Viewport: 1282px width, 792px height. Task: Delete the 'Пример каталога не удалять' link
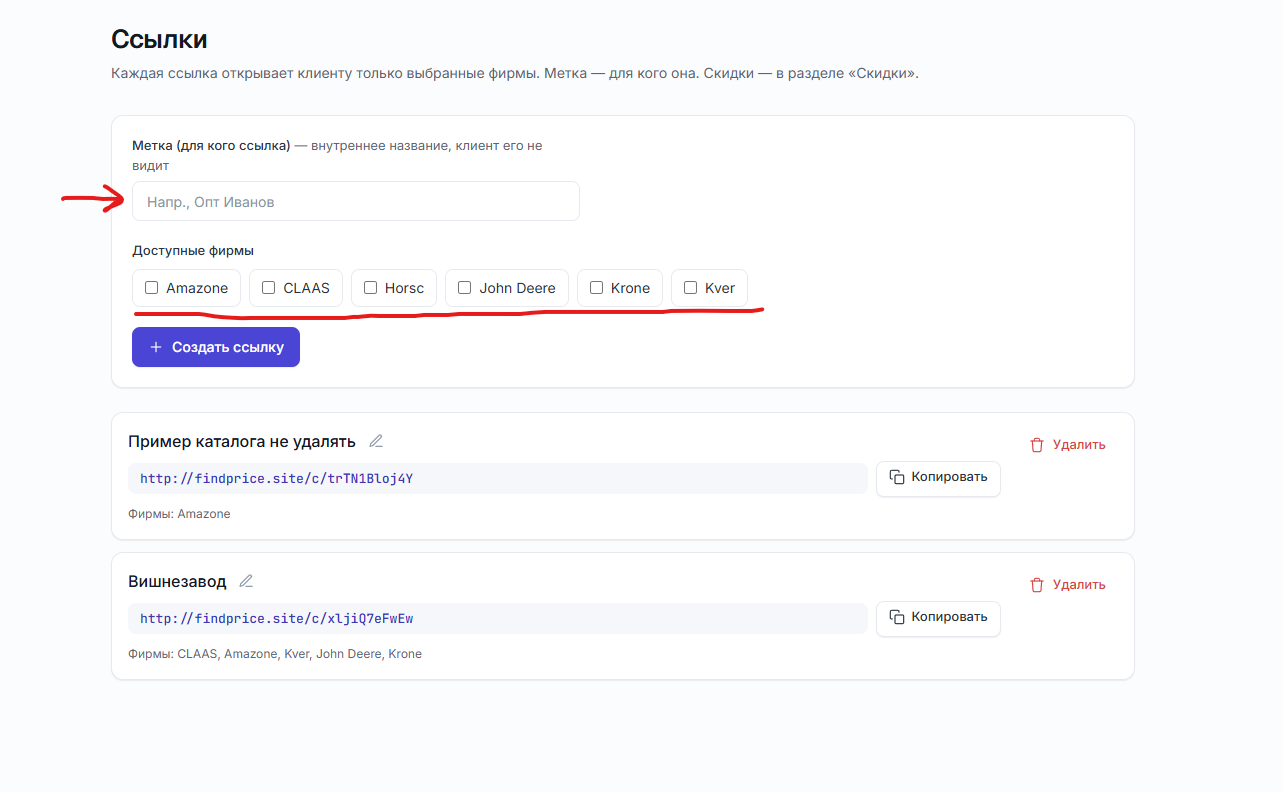pos(1068,445)
